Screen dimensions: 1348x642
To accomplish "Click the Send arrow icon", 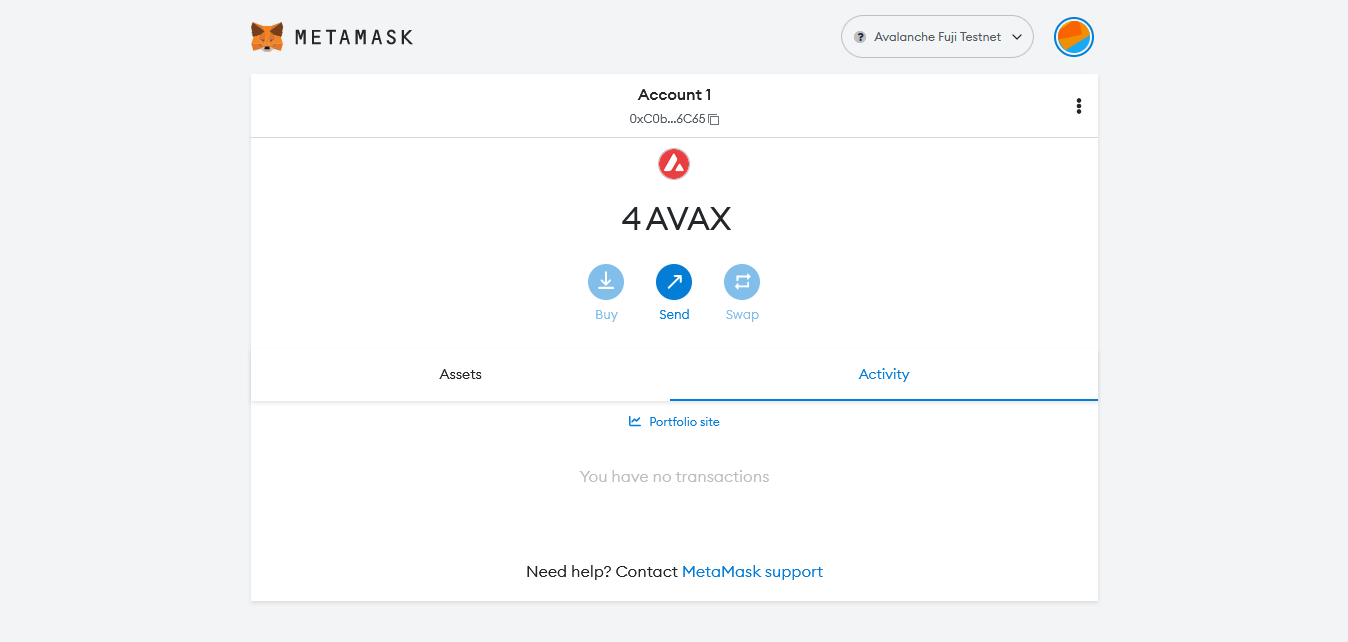I will pos(674,283).
